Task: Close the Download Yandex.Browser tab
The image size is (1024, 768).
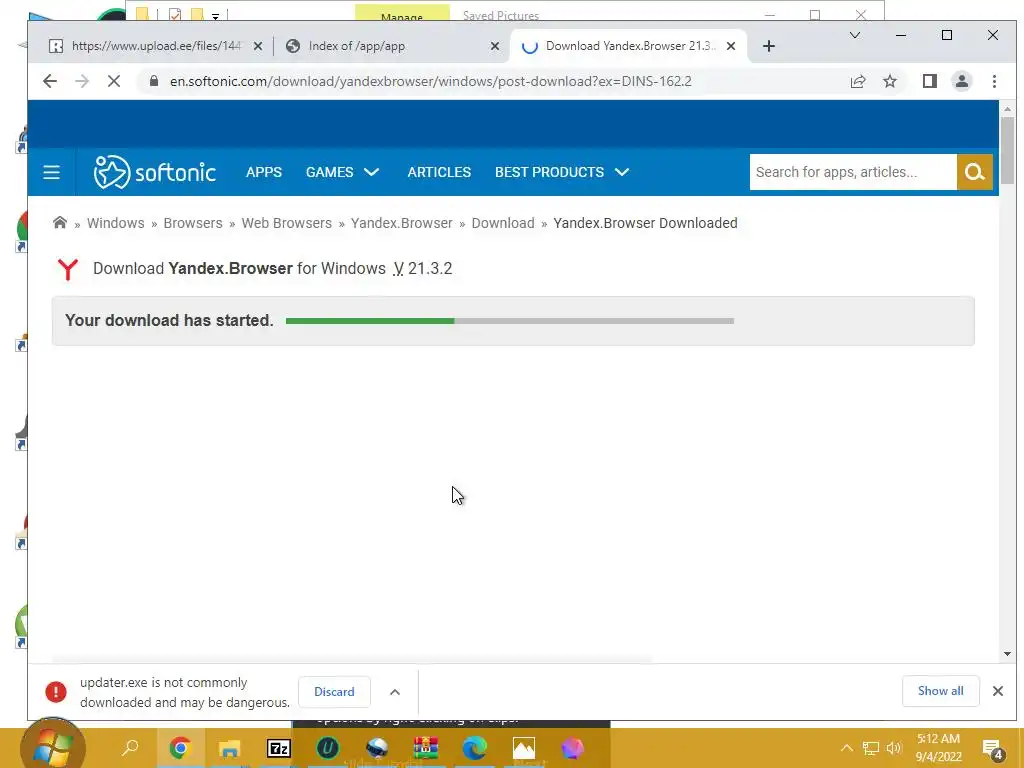Action: pos(731,46)
